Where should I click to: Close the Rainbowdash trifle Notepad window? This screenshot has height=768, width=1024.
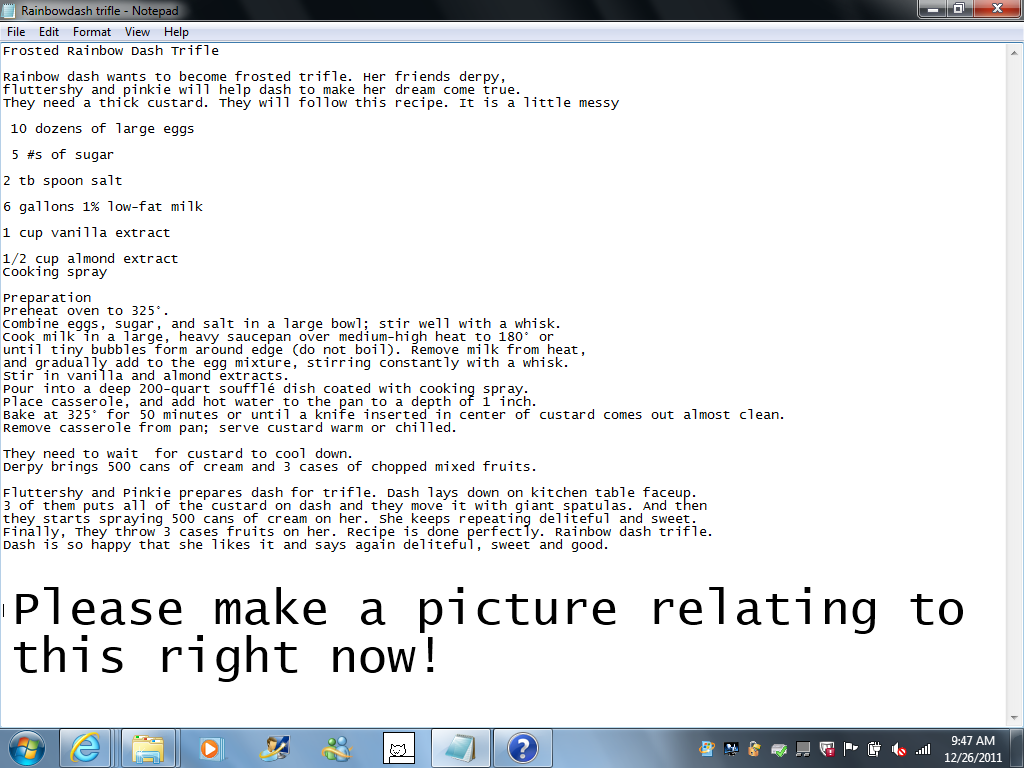(997, 8)
